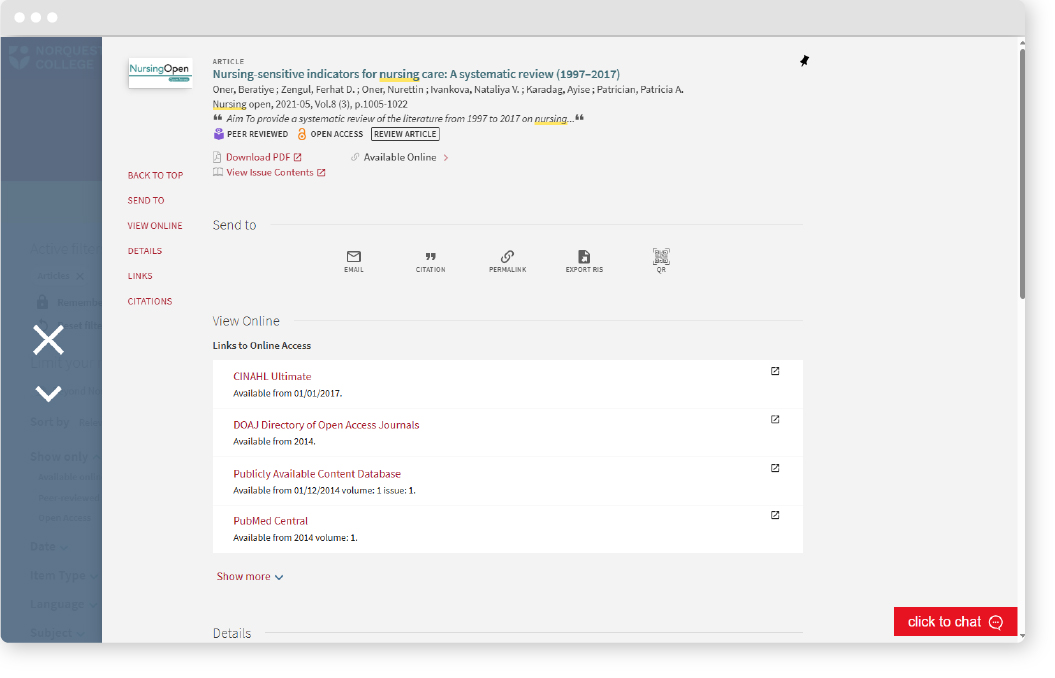This screenshot has height=678, width=1055.
Task: Open Publicly Available Content Database link
Action: coord(317,474)
